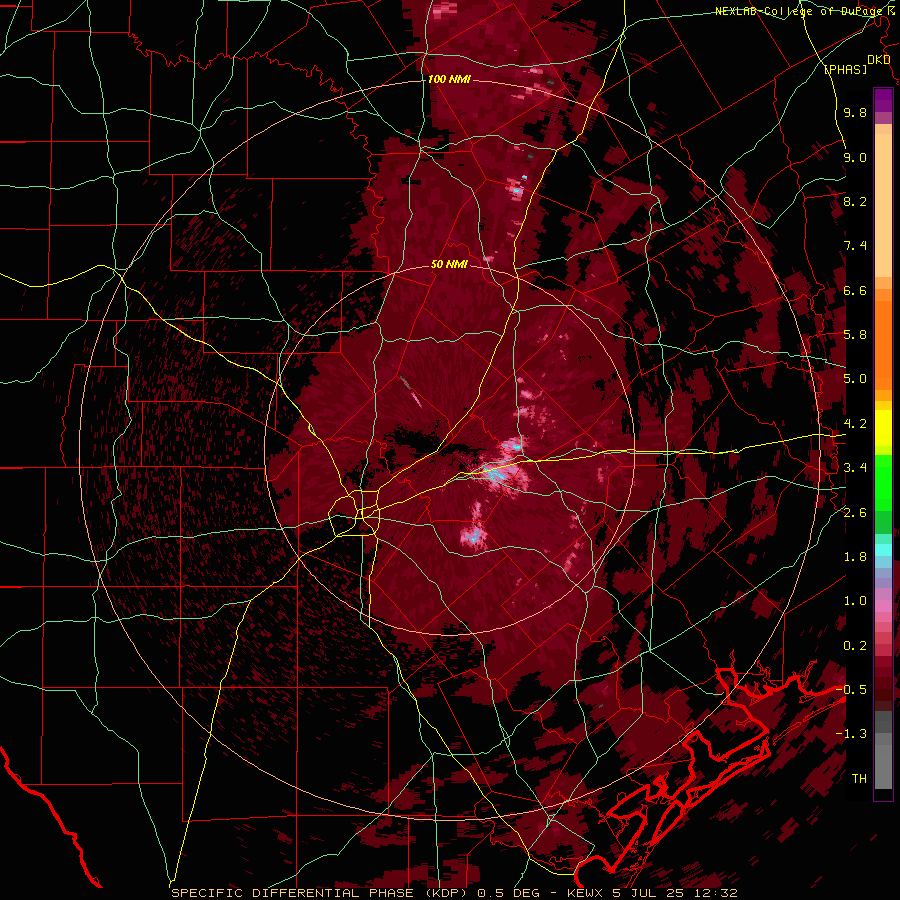Click the TH label on color scale

pos(859,779)
